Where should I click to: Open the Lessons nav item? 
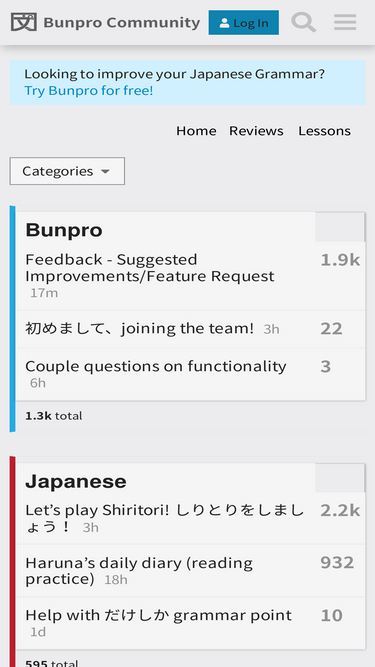(324, 131)
